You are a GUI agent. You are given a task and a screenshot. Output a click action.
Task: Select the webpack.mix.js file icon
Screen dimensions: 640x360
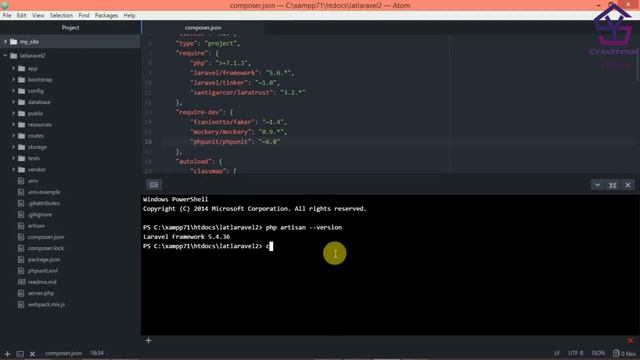click(21, 304)
